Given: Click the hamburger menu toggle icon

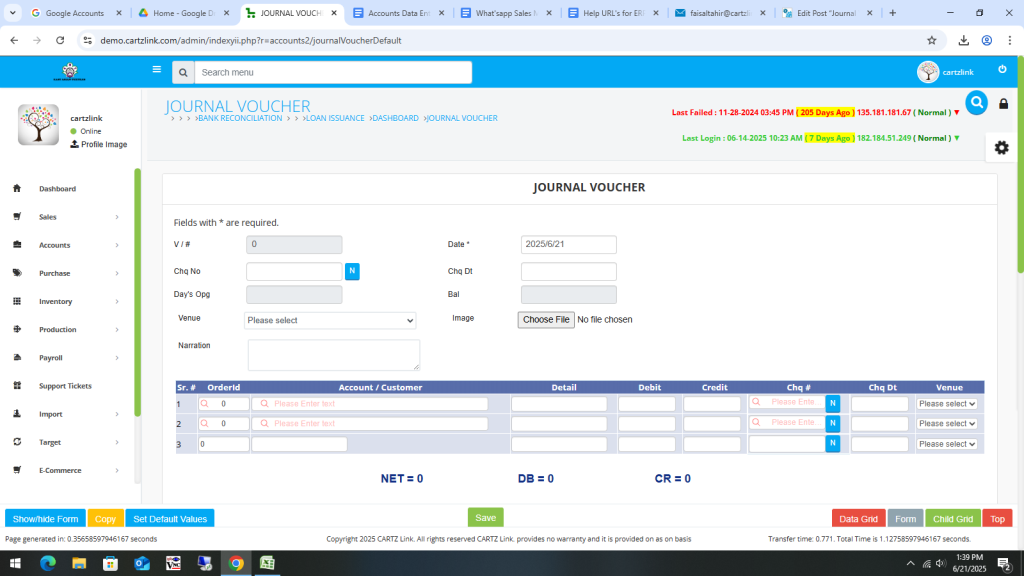Looking at the screenshot, I should [156, 70].
